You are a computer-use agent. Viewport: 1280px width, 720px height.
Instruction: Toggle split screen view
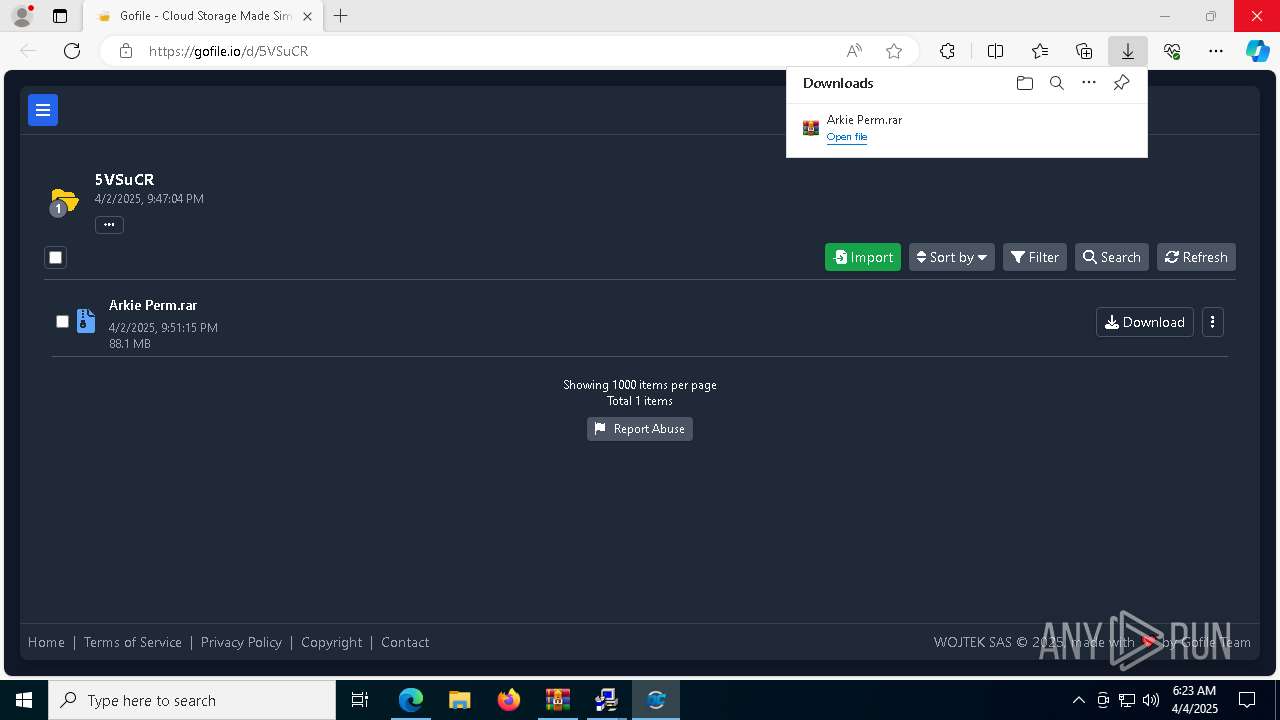(x=995, y=51)
